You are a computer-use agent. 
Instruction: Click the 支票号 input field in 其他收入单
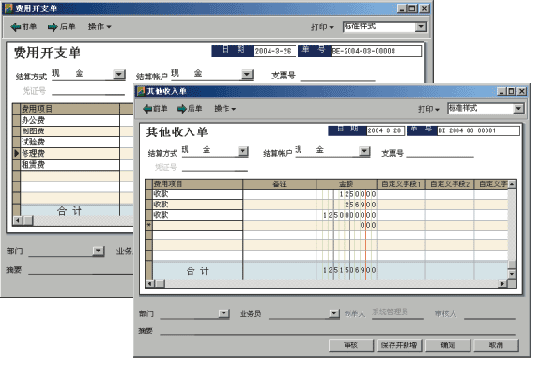440,153
